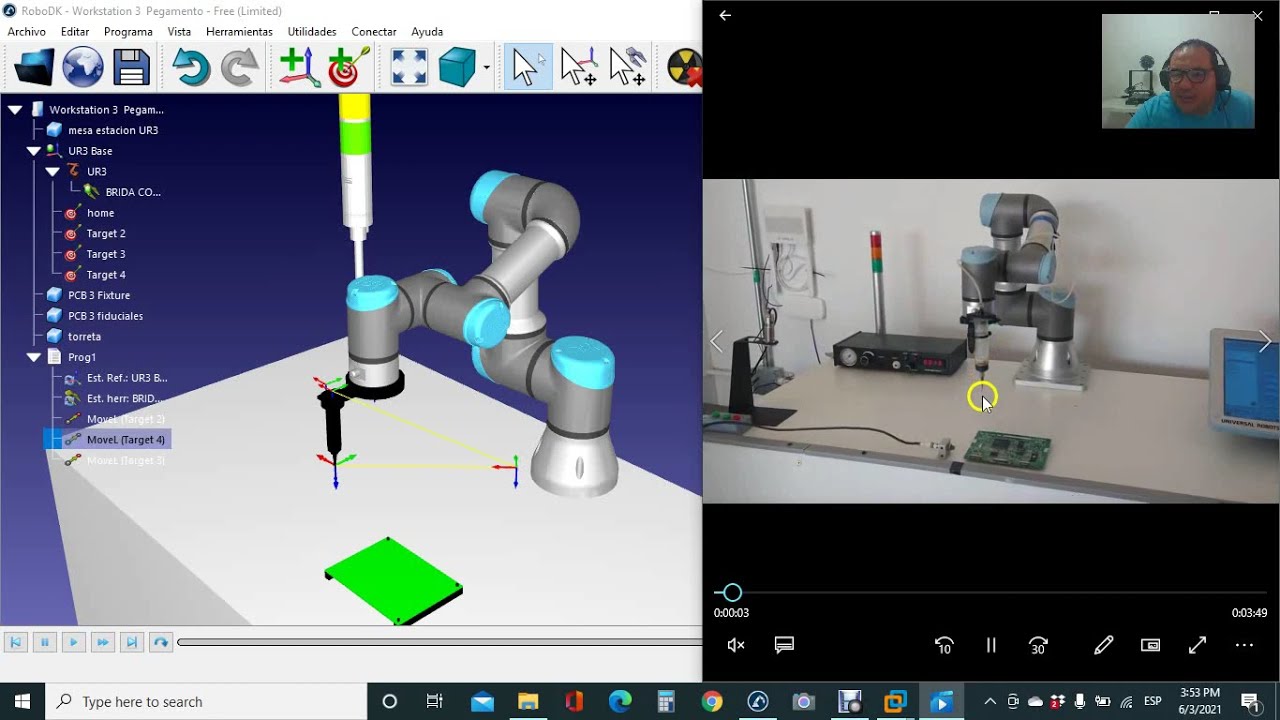The width and height of the screenshot is (1280, 720).
Task: Select mesa estacion UR3 in tree
Action: coord(112,130)
